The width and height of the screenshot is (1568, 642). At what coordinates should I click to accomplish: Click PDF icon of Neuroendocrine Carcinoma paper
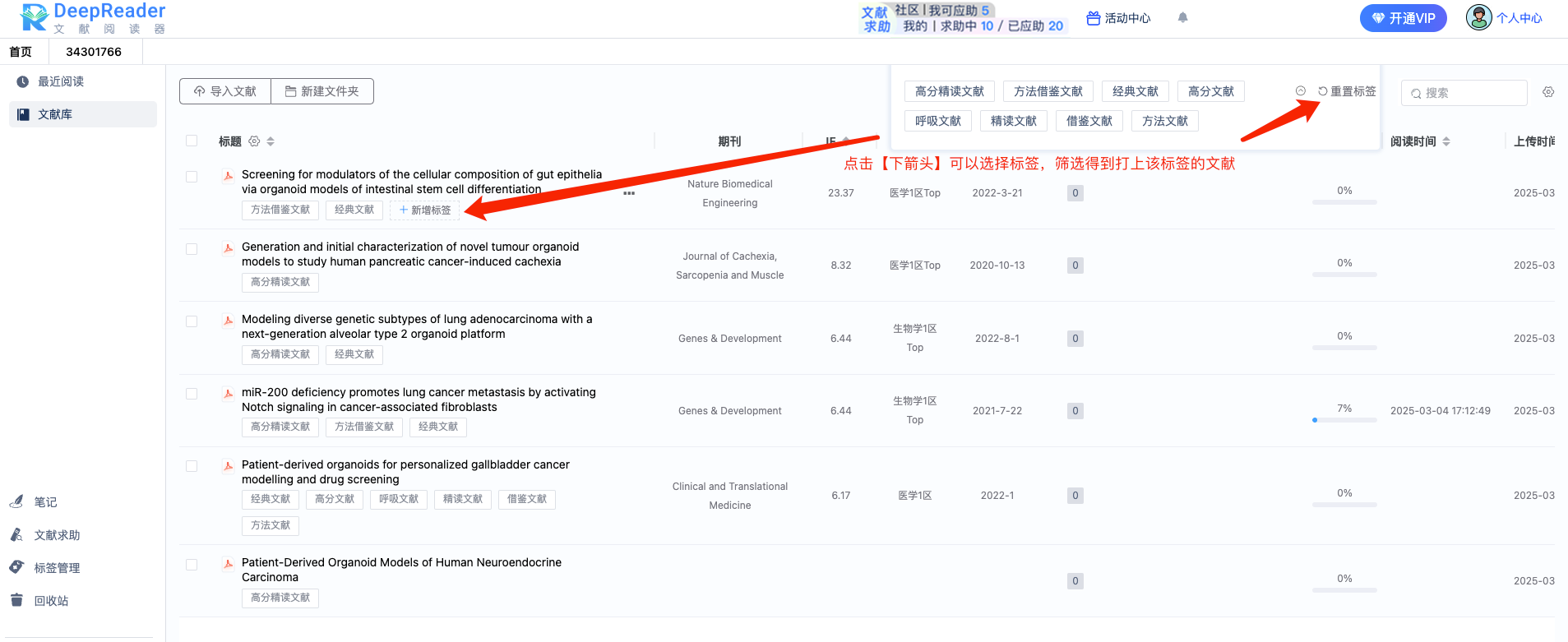click(228, 563)
